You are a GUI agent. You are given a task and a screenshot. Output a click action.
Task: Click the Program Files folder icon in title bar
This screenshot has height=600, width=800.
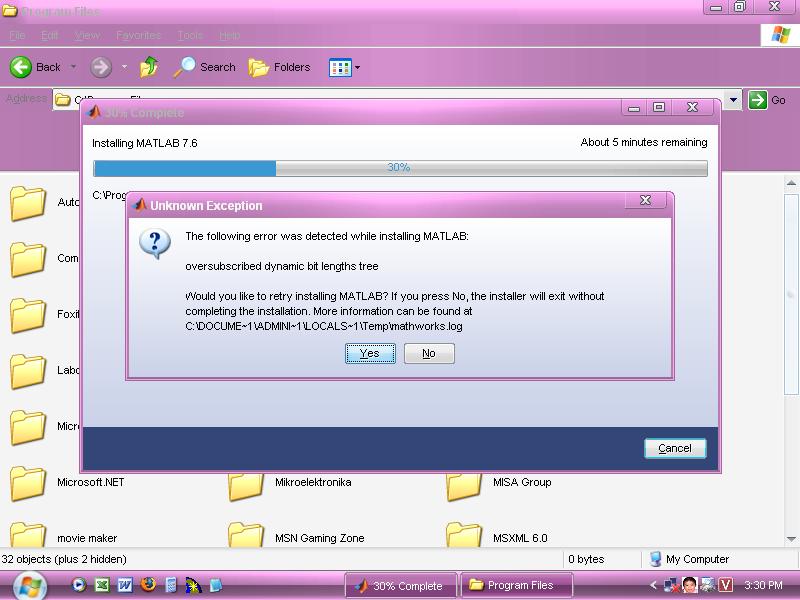pyautogui.click(x=10, y=10)
